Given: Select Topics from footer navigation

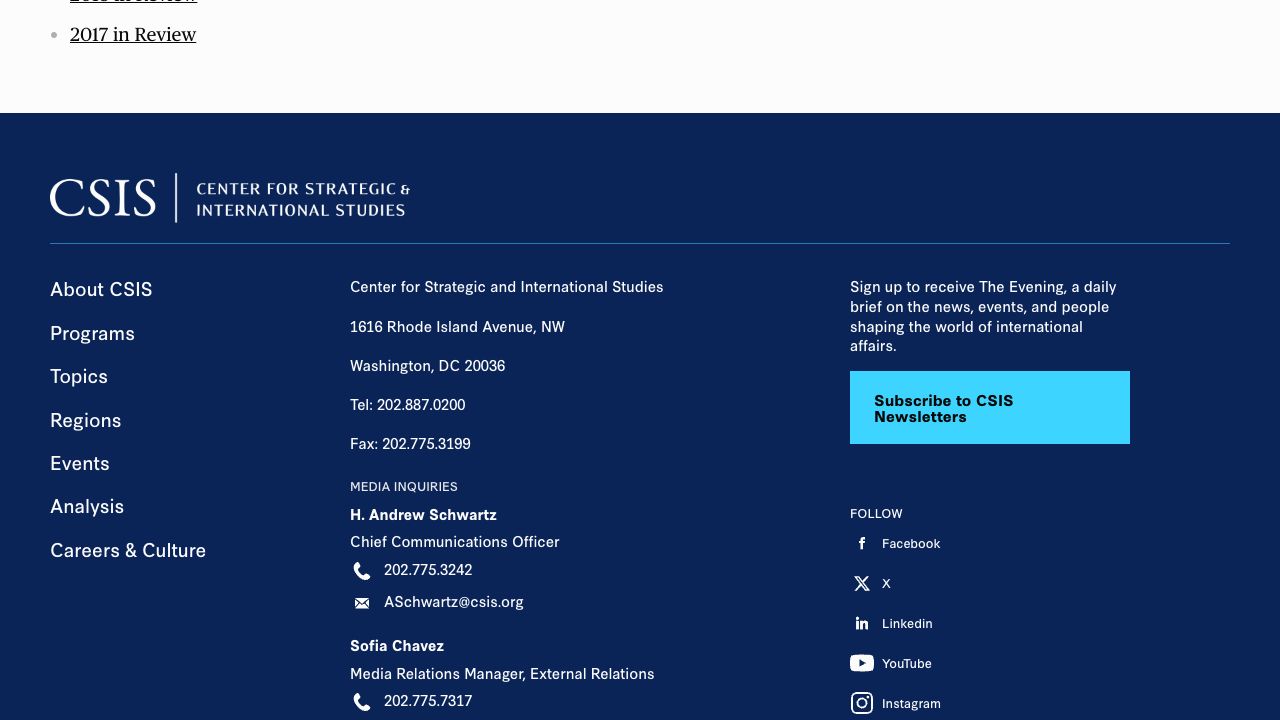Looking at the screenshot, I should pos(79,376).
